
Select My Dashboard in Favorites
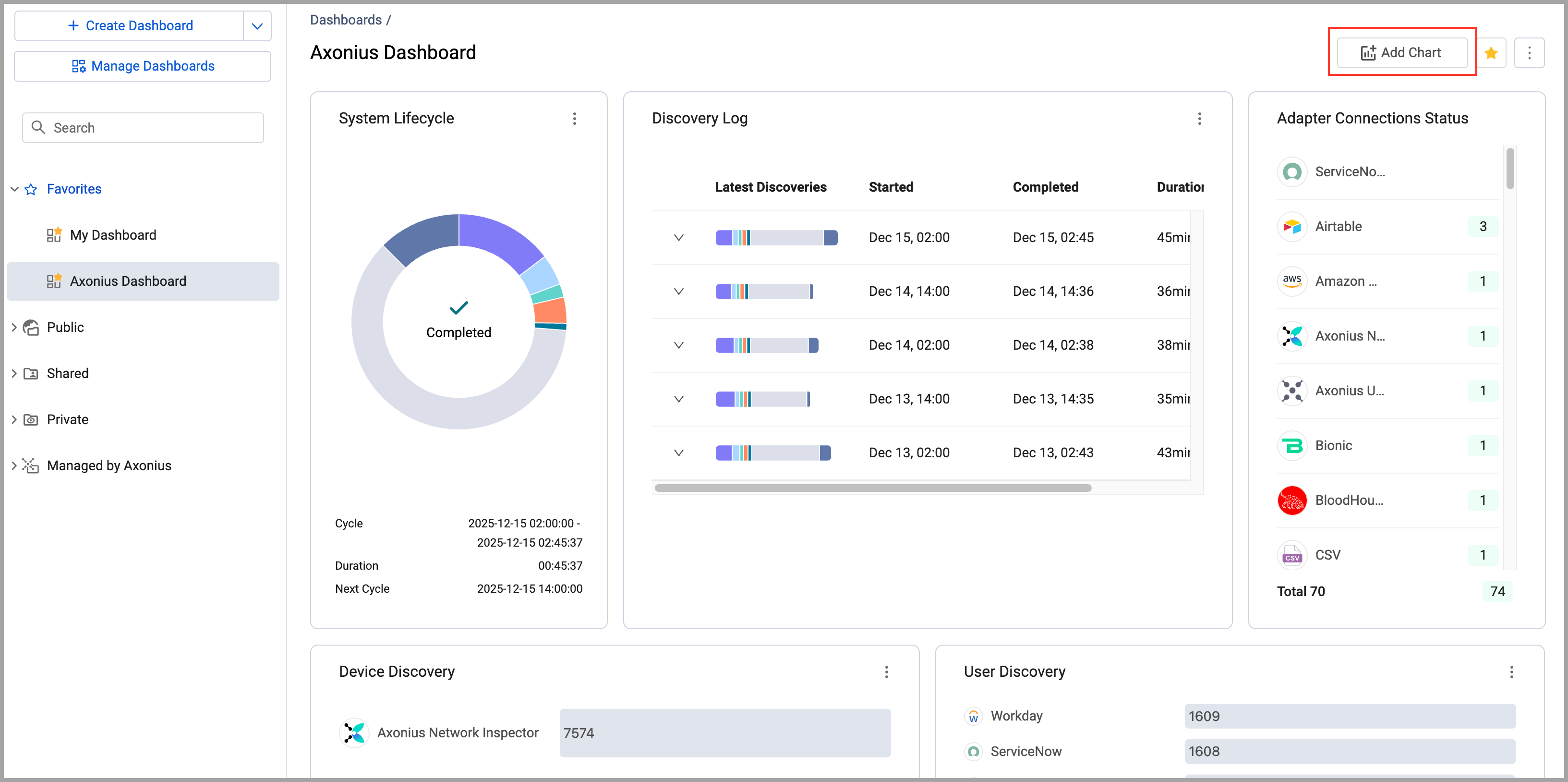pyautogui.click(x=113, y=235)
